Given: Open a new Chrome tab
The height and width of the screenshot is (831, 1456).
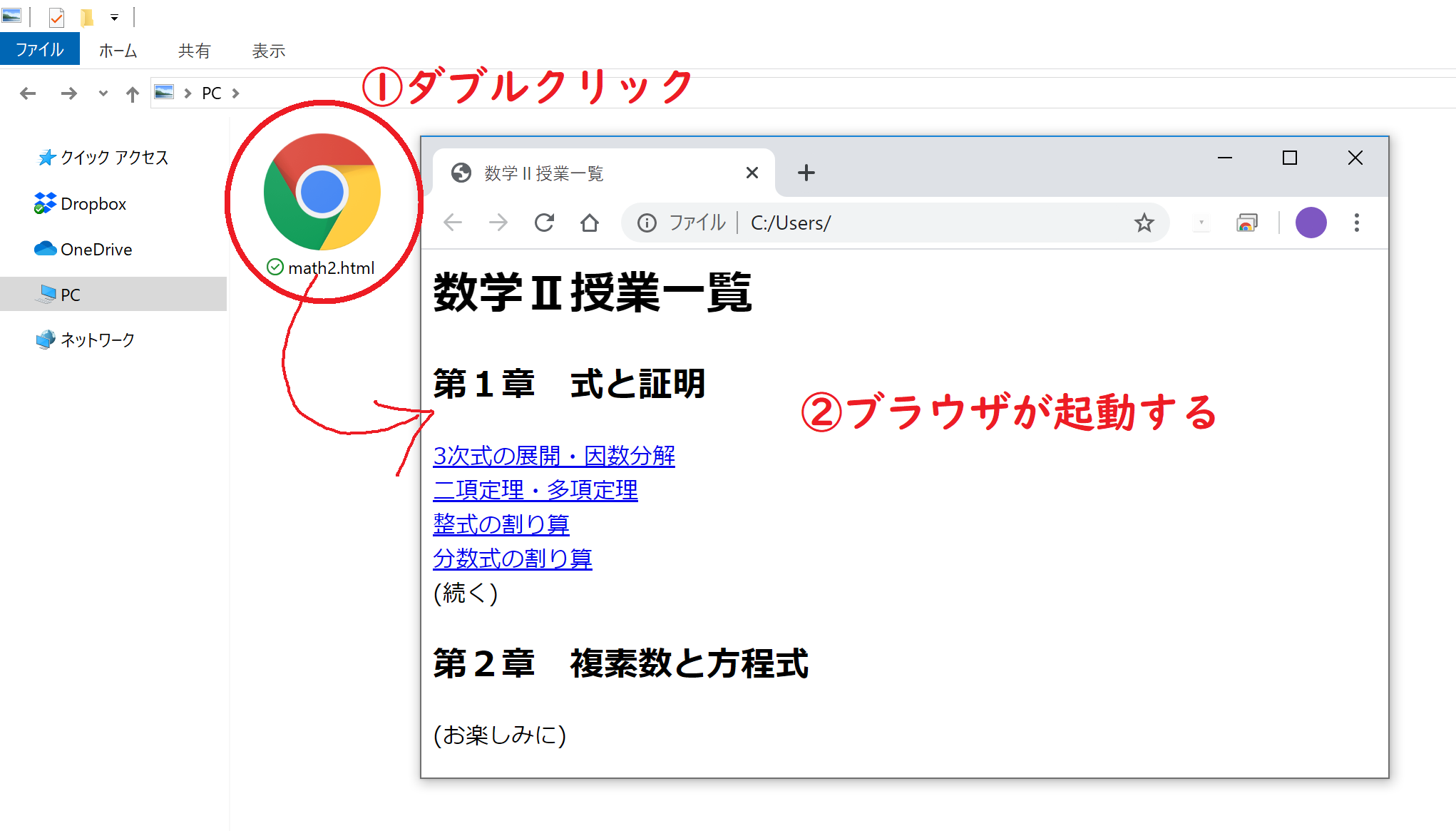Looking at the screenshot, I should 806,173.
